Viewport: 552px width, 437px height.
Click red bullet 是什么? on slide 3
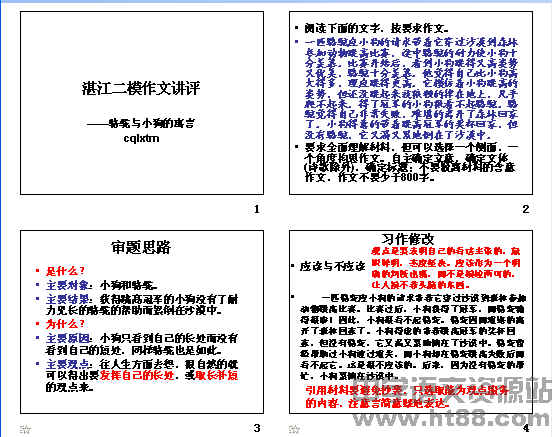pyautogui.click(x=65, y=271)
